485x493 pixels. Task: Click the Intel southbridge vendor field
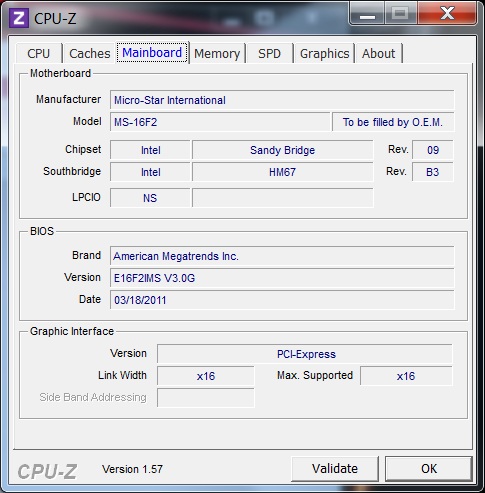coord(150,172)
